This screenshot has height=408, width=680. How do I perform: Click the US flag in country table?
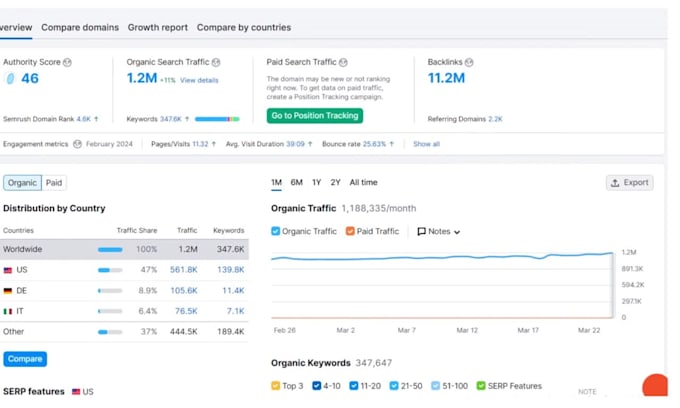coord(8,270)
